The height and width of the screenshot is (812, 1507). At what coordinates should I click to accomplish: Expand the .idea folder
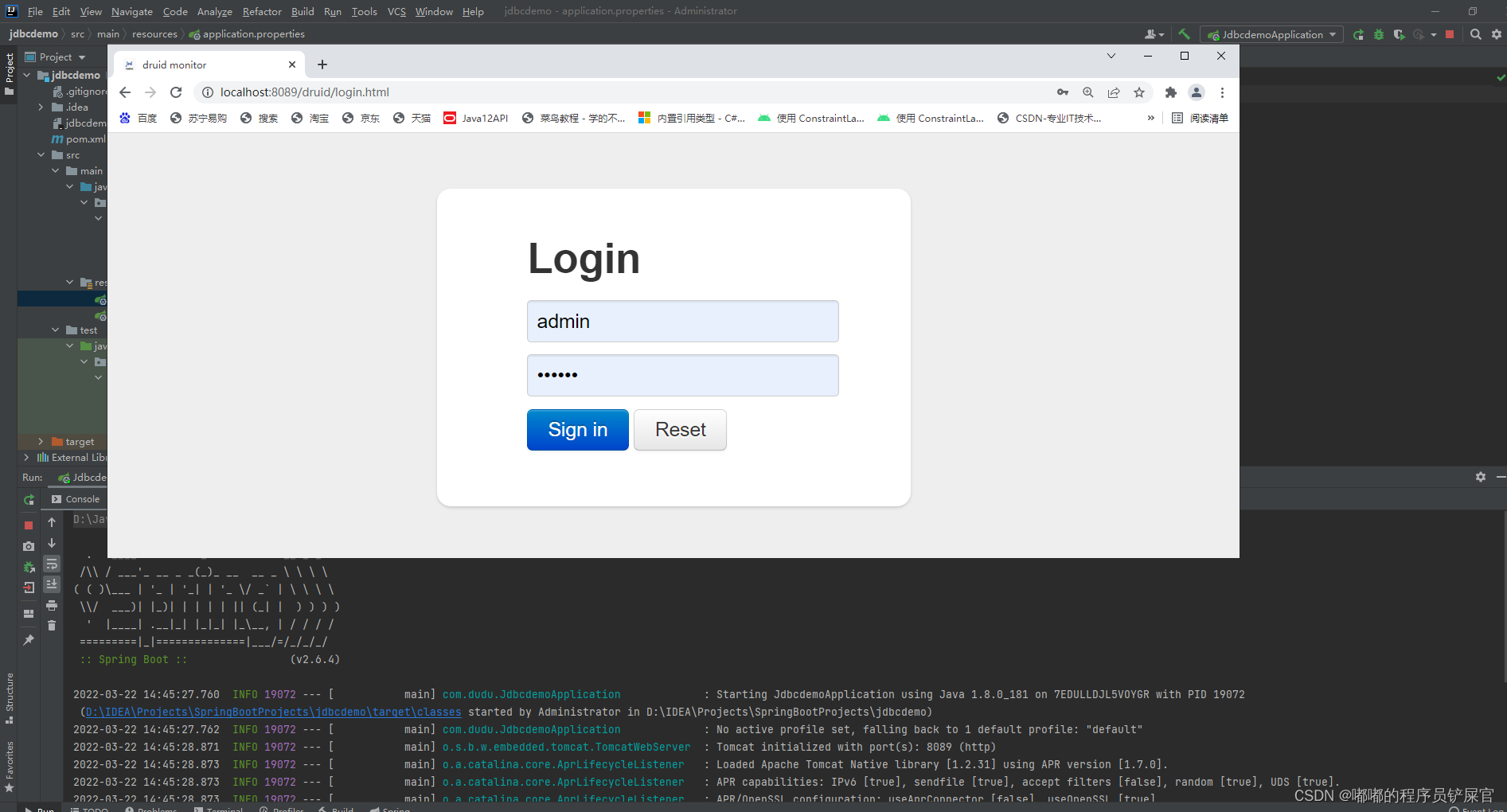click(41, 107)
